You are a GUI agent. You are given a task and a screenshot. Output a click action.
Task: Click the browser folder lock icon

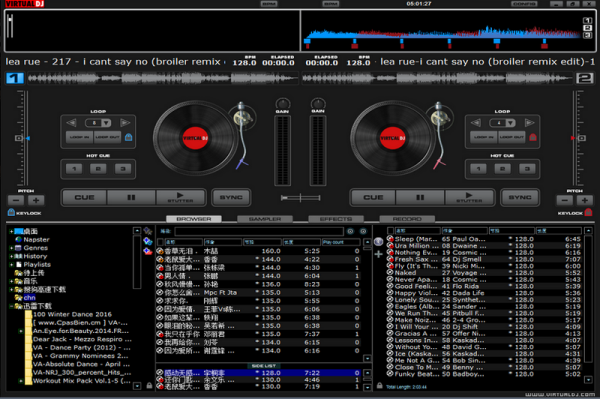click(149, 386)
